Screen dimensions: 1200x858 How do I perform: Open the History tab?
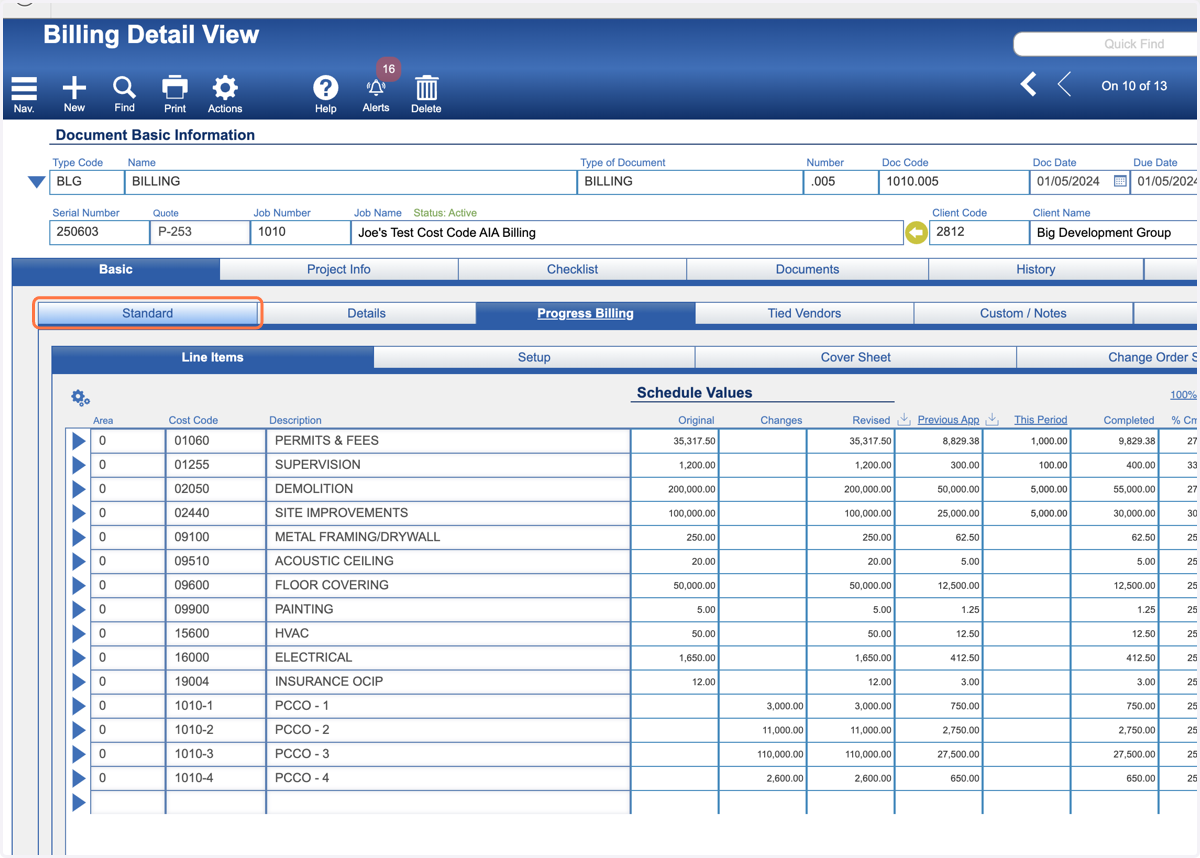[x=1036, y=269]
